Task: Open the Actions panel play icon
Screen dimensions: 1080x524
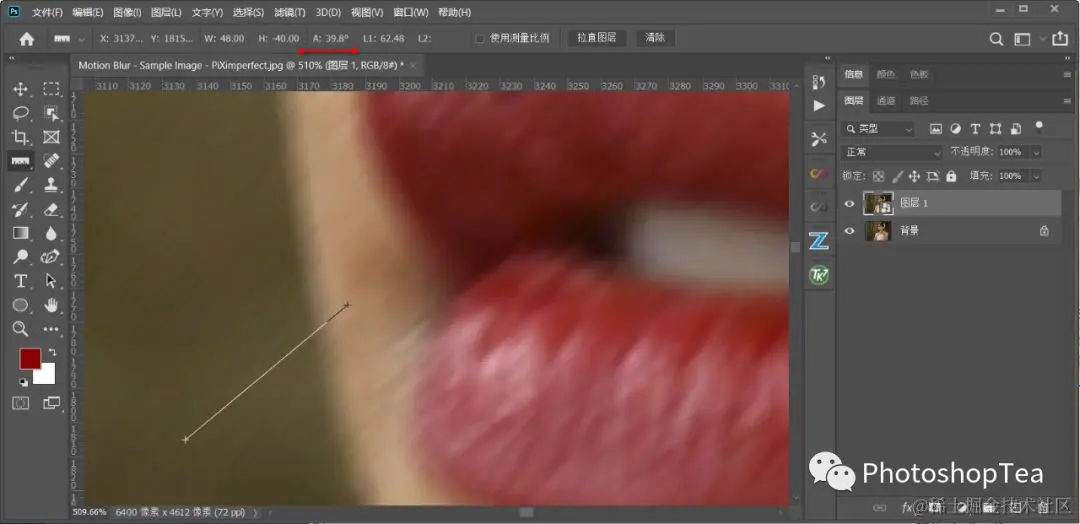Action: tap(819, 106)
